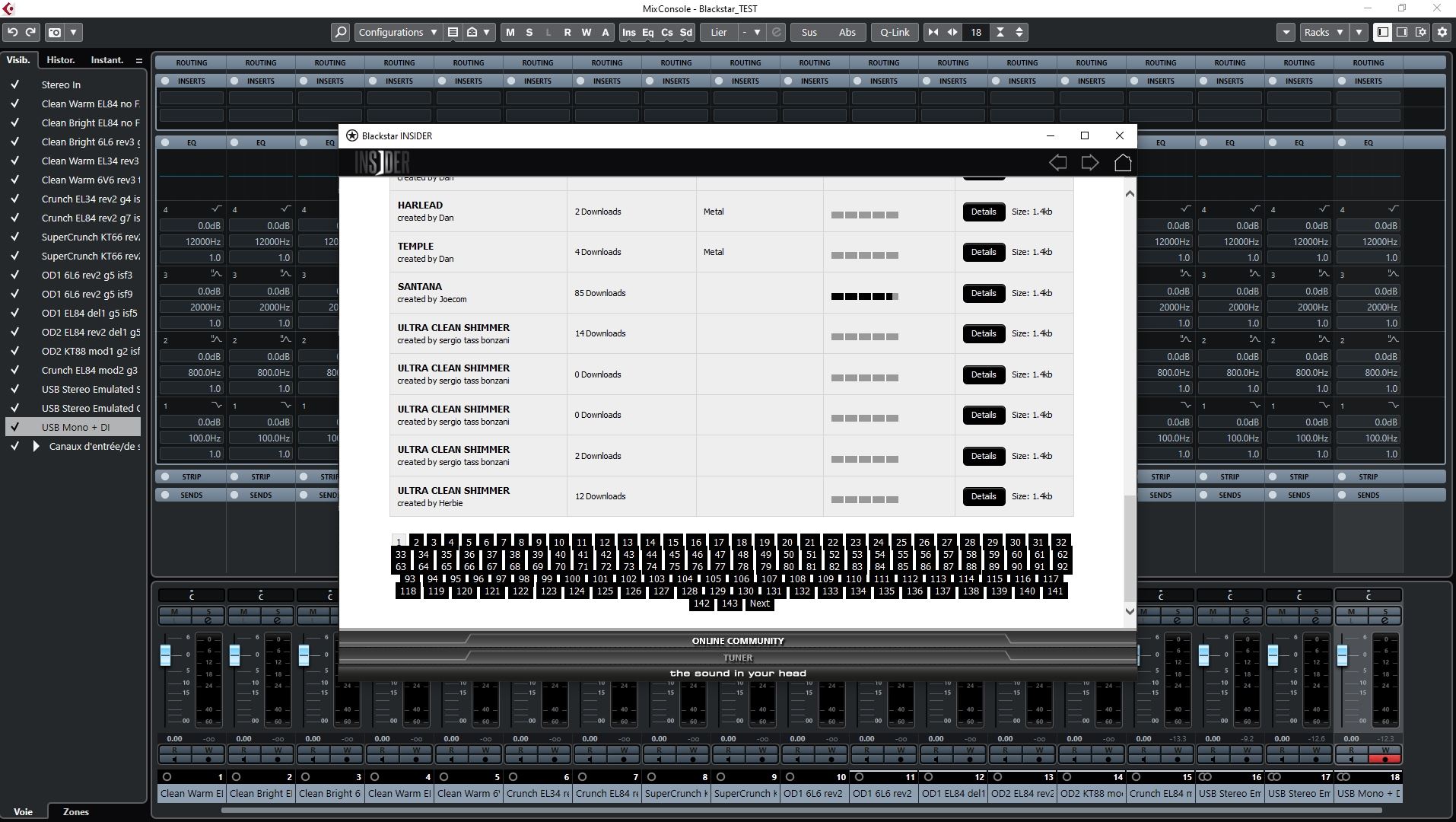Open the dropdown arrow left of Racks
This screenshot has height=822, width=1456.
pos(1286,32)
